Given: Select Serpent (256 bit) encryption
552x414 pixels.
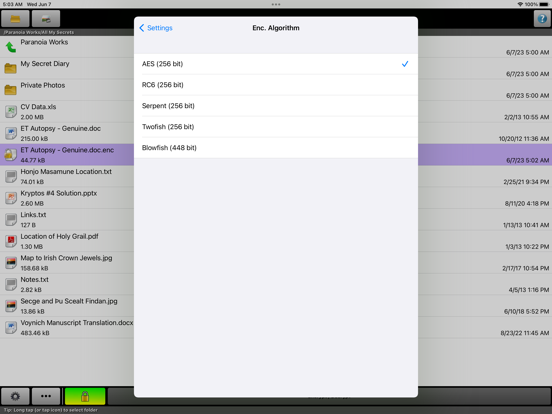Looking at the screenshot, I should 276,106.
